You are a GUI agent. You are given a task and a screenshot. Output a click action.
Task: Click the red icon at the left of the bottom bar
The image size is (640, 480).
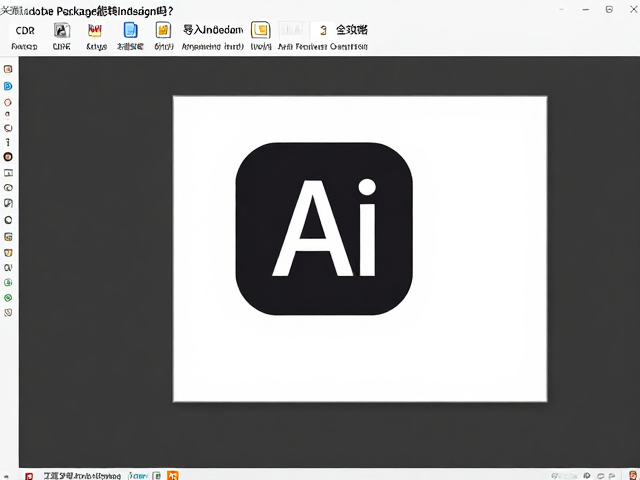(29, 476)
